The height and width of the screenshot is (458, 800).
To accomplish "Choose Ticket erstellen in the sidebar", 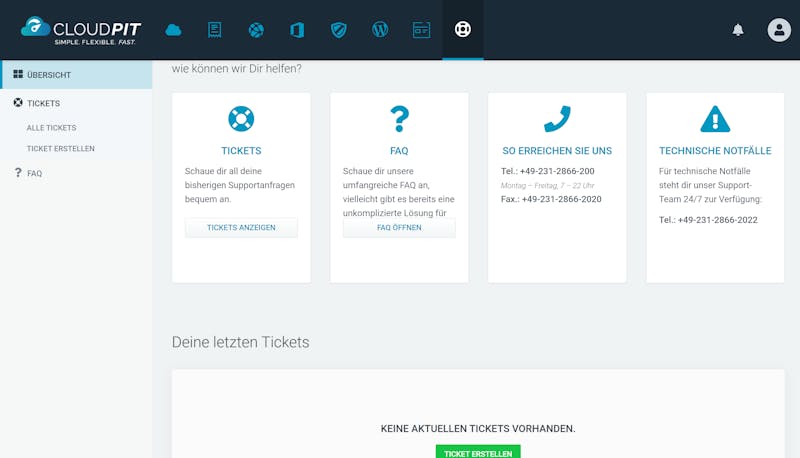I will click(61, 148).
